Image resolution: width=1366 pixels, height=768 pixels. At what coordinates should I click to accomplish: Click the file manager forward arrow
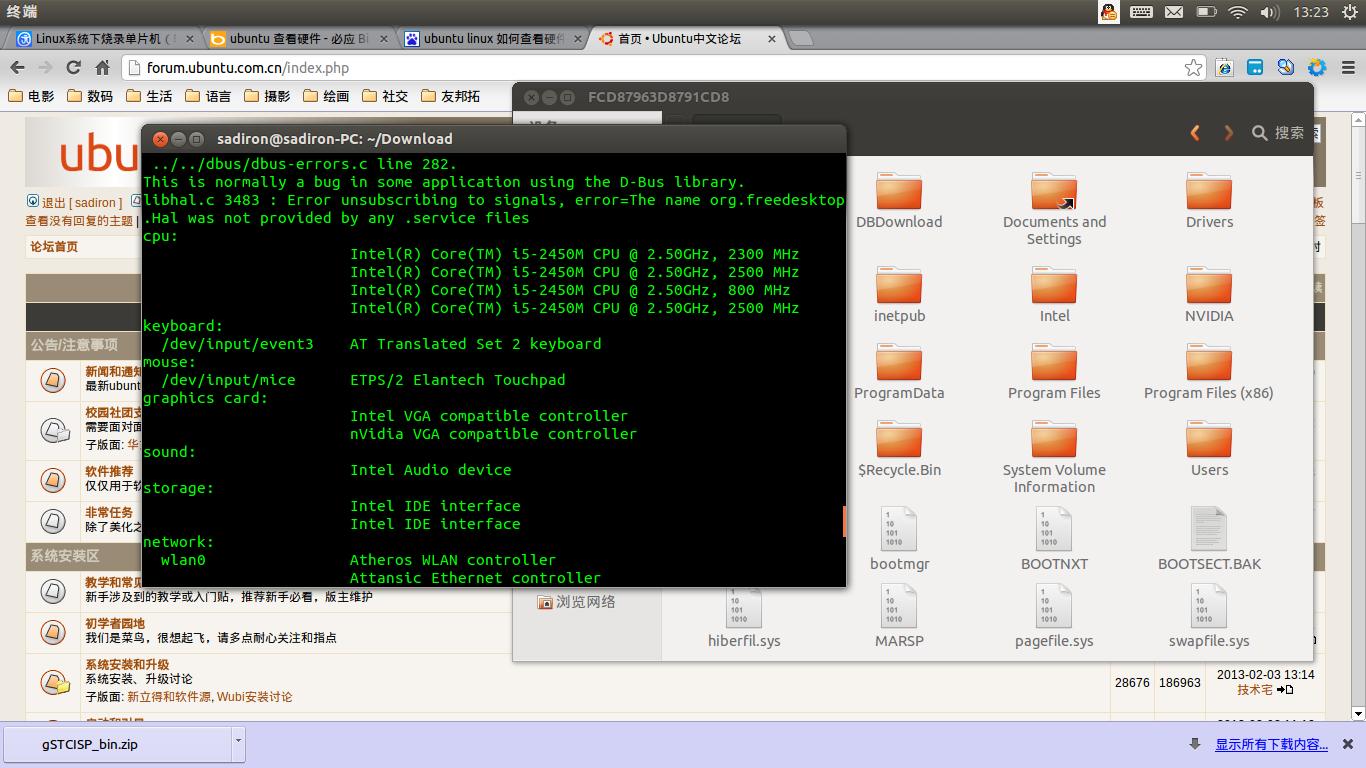click(1228, 132)
